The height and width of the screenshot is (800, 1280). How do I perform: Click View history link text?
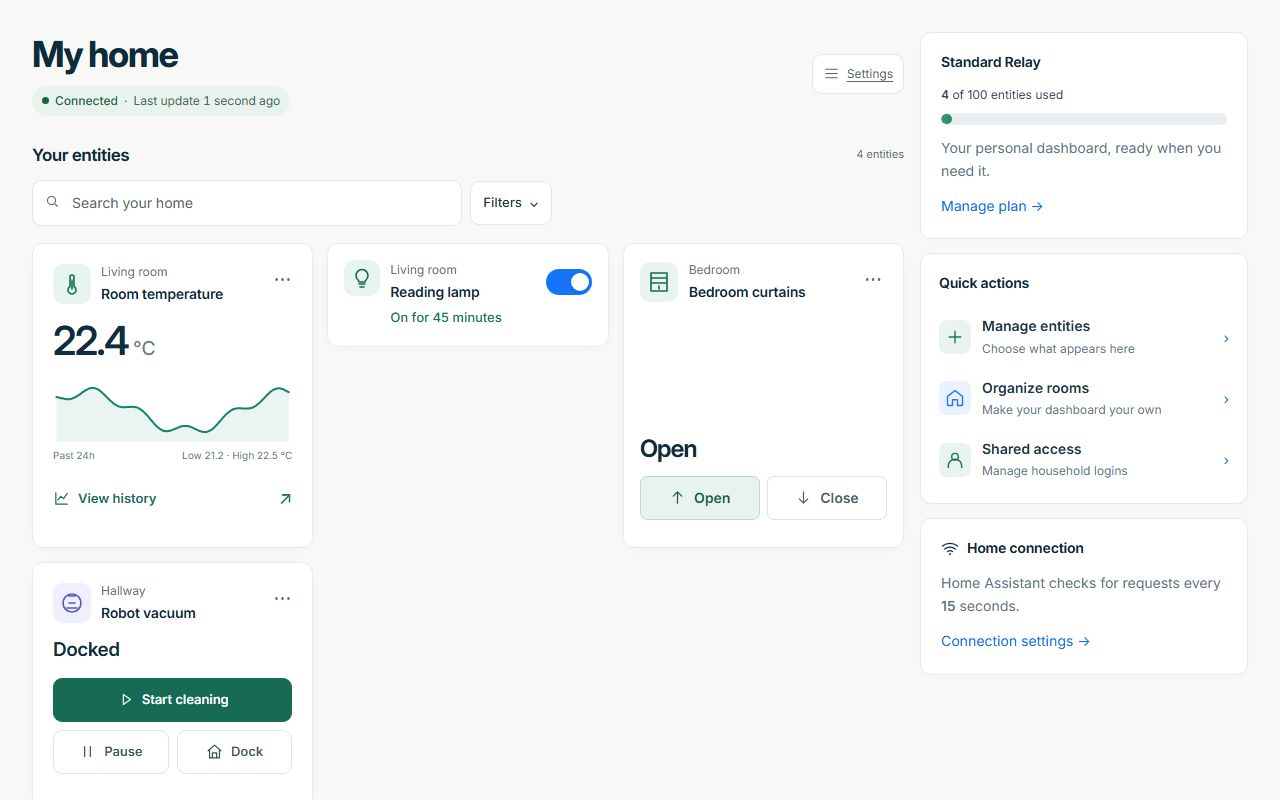pyautogui.click(x=117, y=498)
